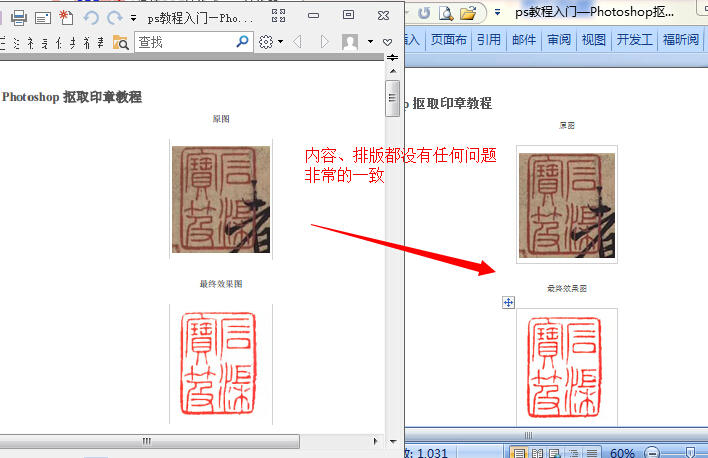708x458 pixels.
Task: Switch to Print Layout view in Word
Action: (519, 453)
